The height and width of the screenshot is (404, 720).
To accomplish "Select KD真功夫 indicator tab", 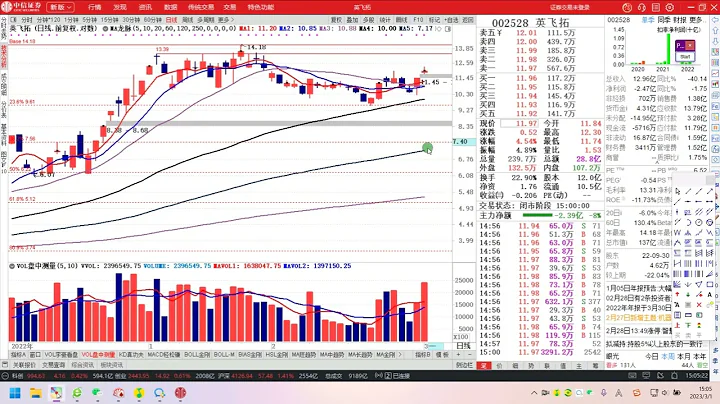I will coord(131,355).
